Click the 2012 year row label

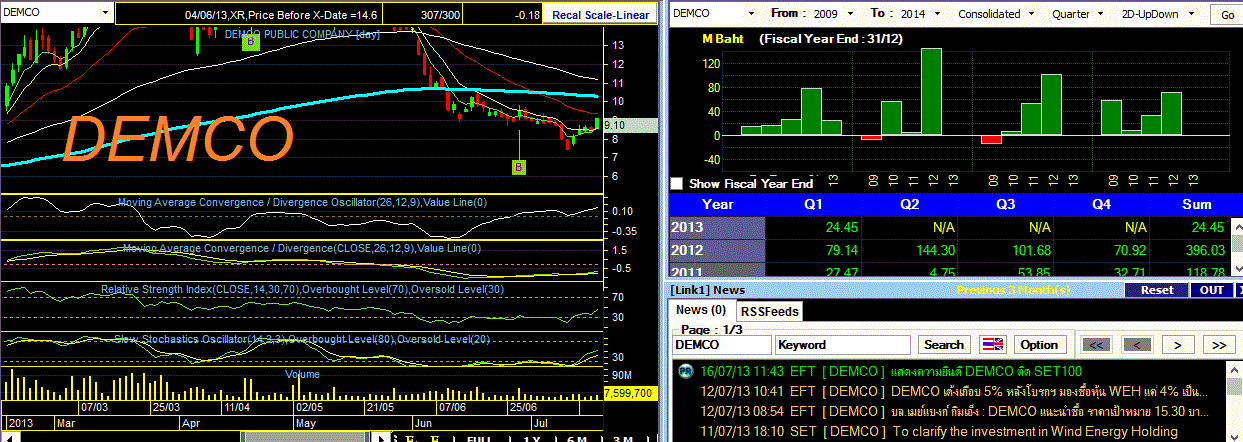(716, 249)
